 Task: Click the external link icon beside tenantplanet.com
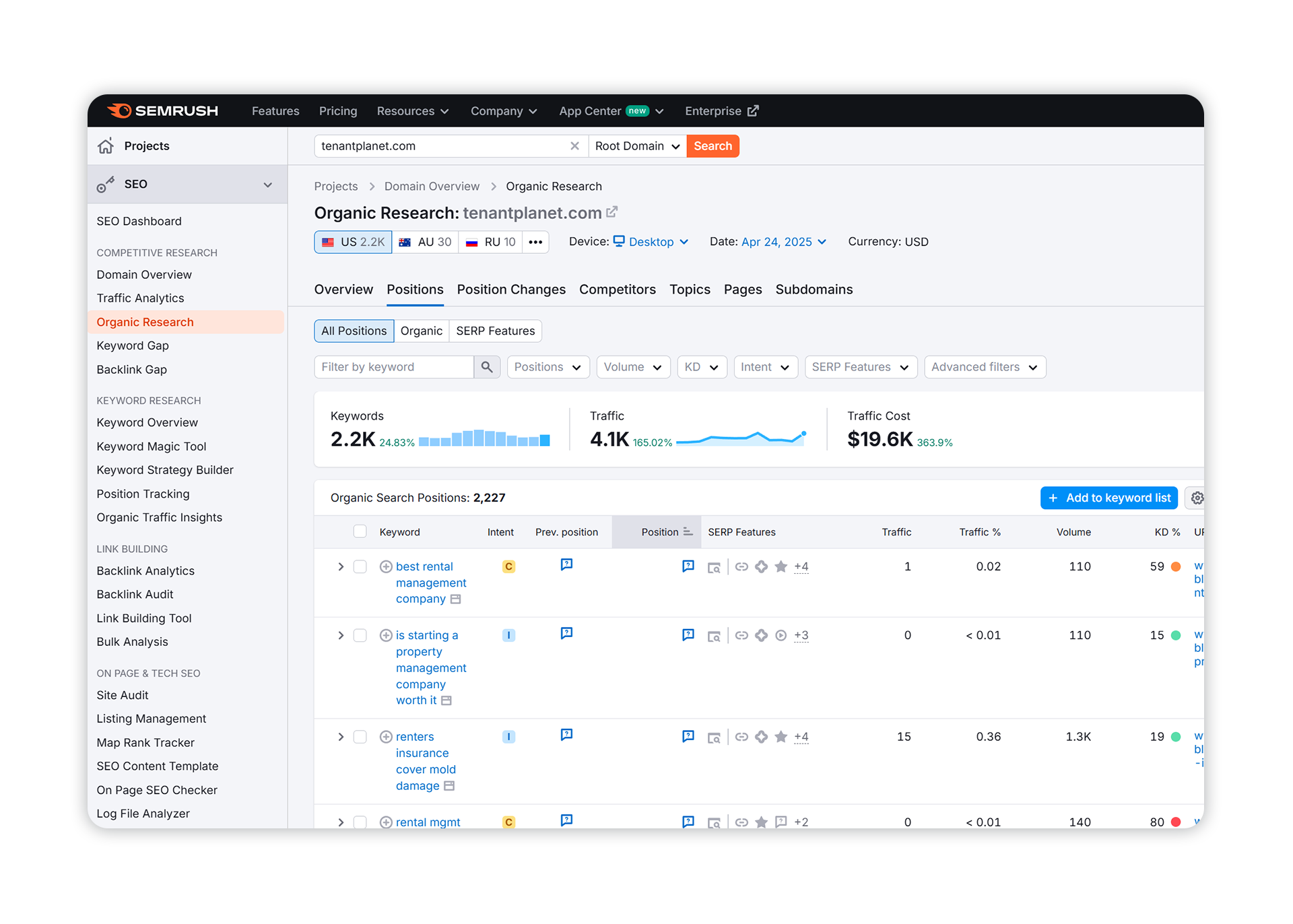(611, 212)
